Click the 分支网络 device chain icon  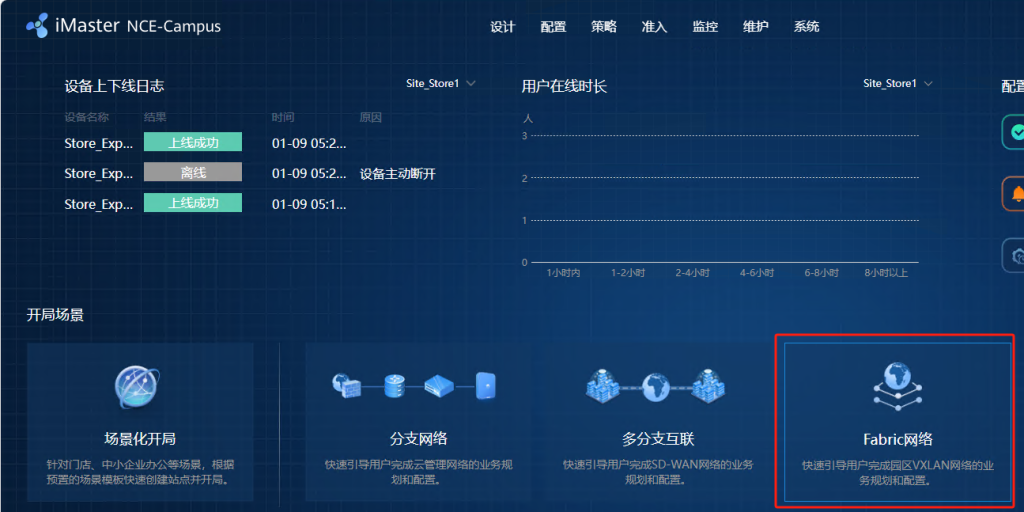pos(414,385)
